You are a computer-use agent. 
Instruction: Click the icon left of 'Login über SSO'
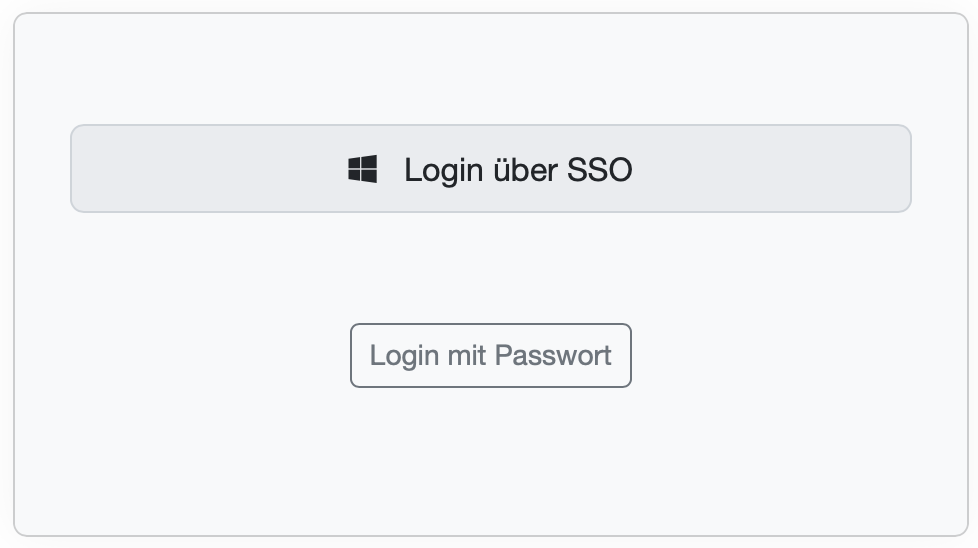pos(363,169)
